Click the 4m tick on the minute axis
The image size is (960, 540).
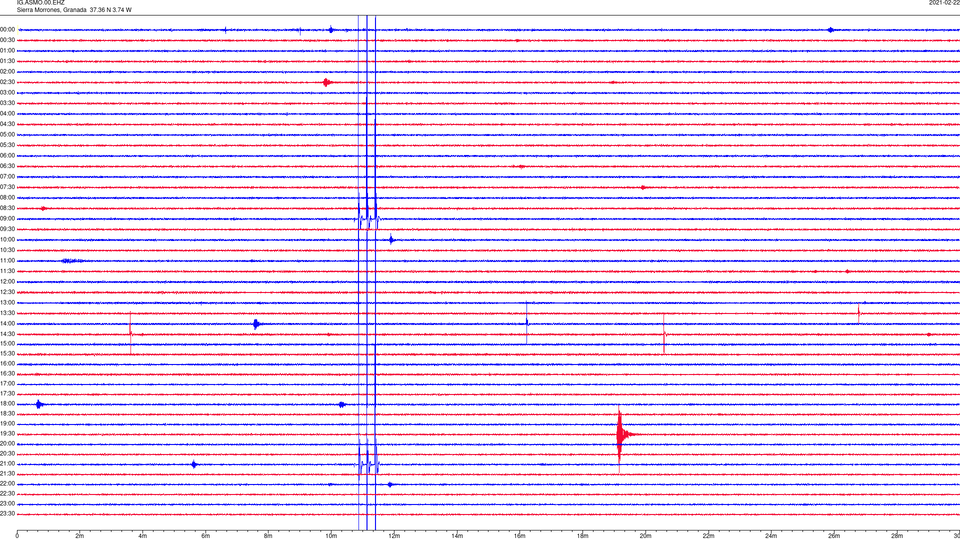coord(143,536)
